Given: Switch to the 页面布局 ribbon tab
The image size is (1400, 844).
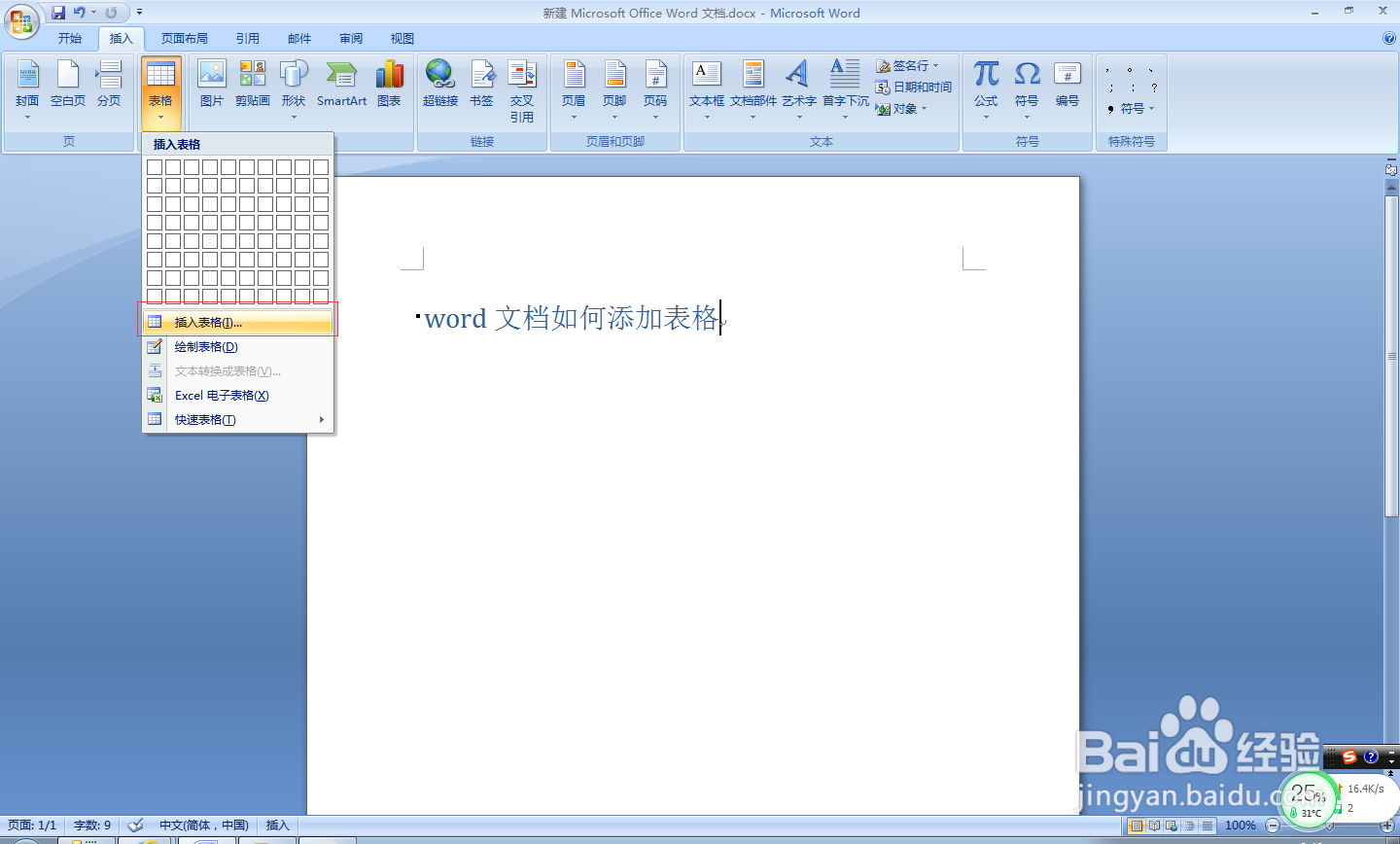Looking at the screenshot, I should 185,38.
